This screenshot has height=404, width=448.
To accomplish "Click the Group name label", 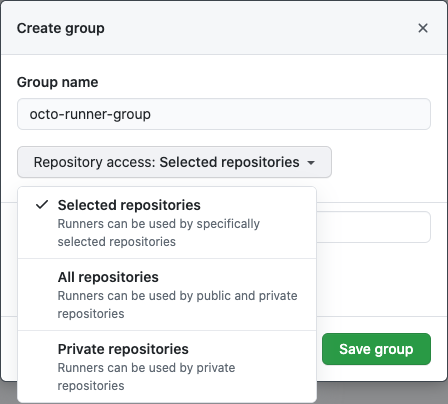I will [58, 82].
